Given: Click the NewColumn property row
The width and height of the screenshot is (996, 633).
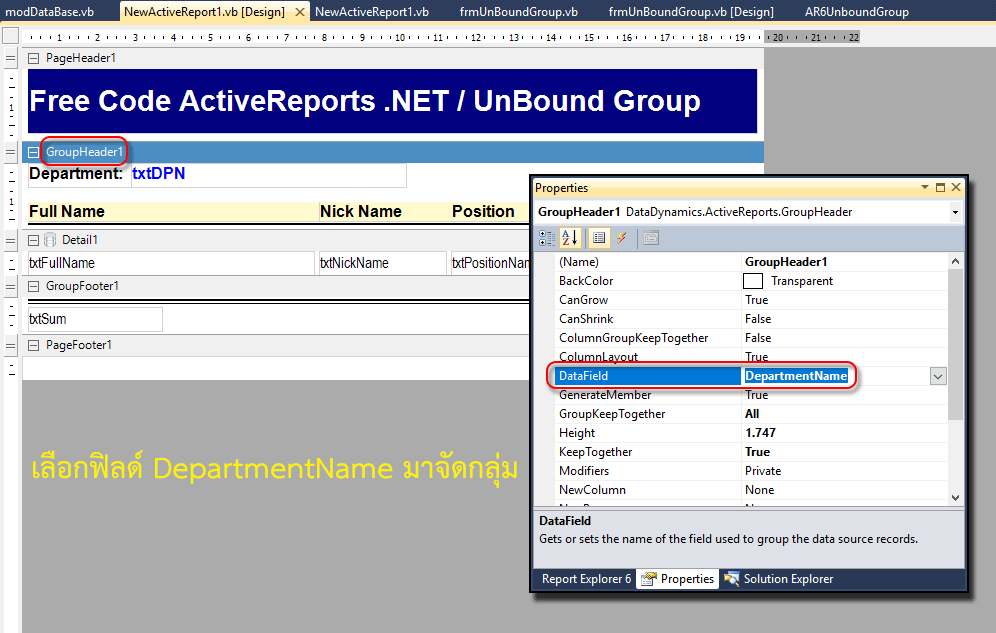Looking at the screenshot, I should [750, 490].
